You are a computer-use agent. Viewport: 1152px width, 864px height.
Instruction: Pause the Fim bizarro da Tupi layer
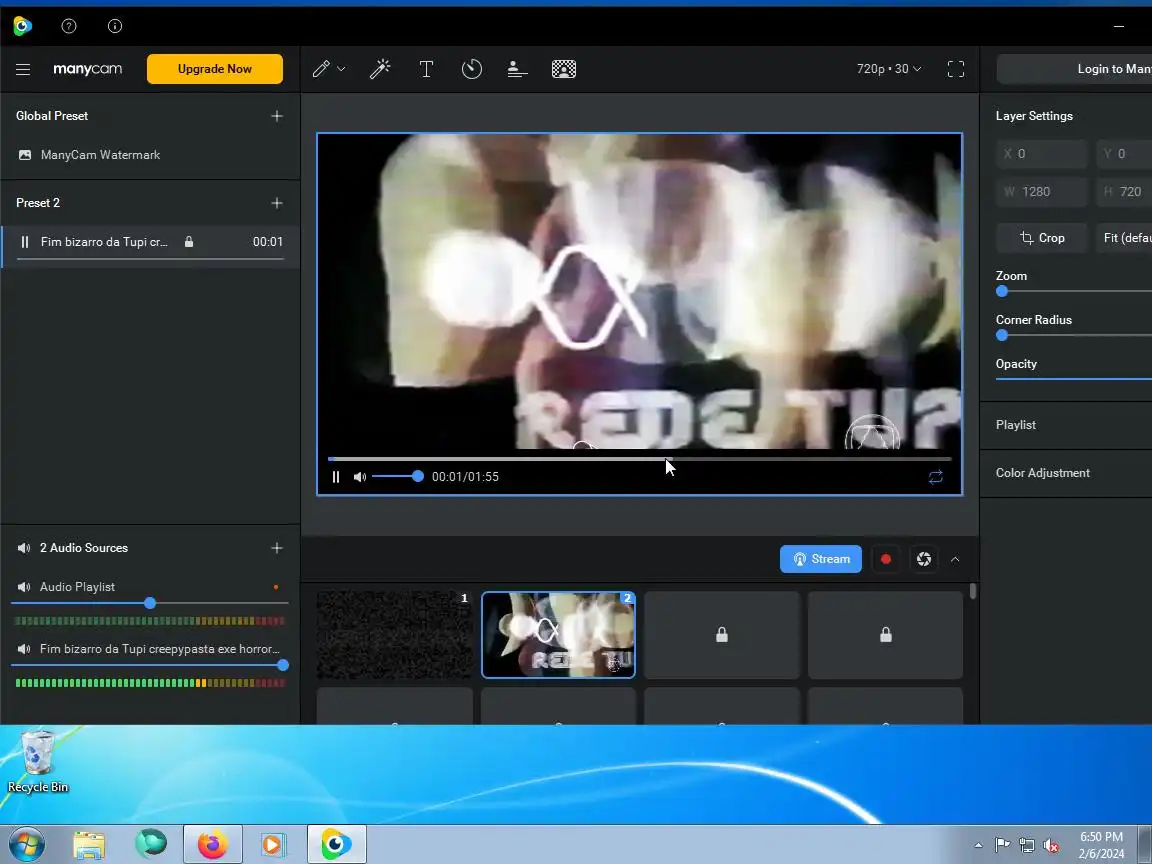(25, 242)
